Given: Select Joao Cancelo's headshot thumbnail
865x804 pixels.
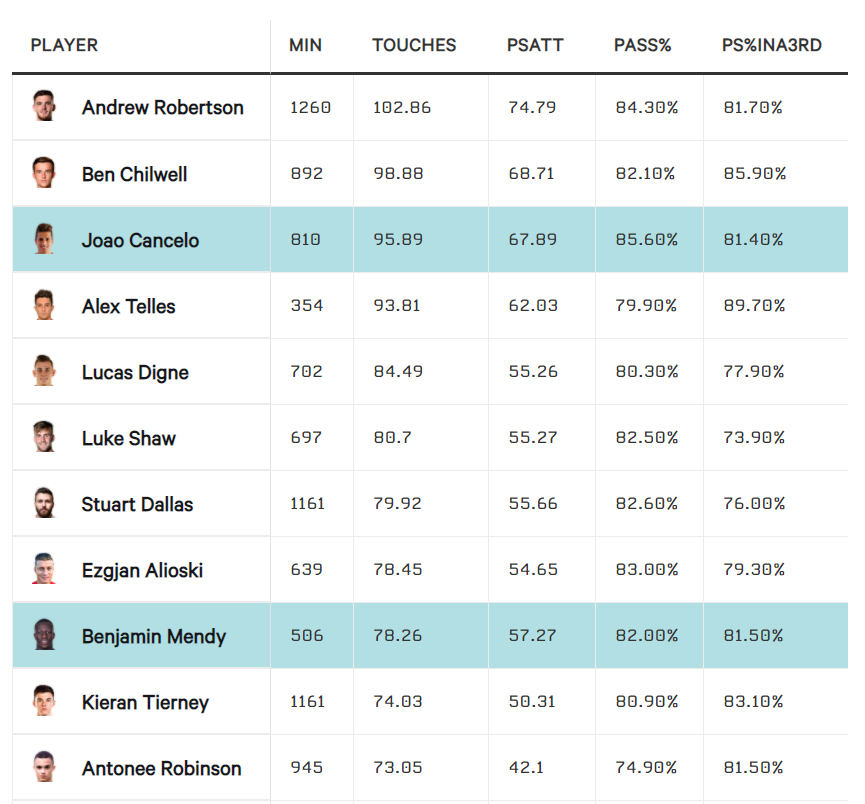Looking at the screenshot, I should pos(43,240).
